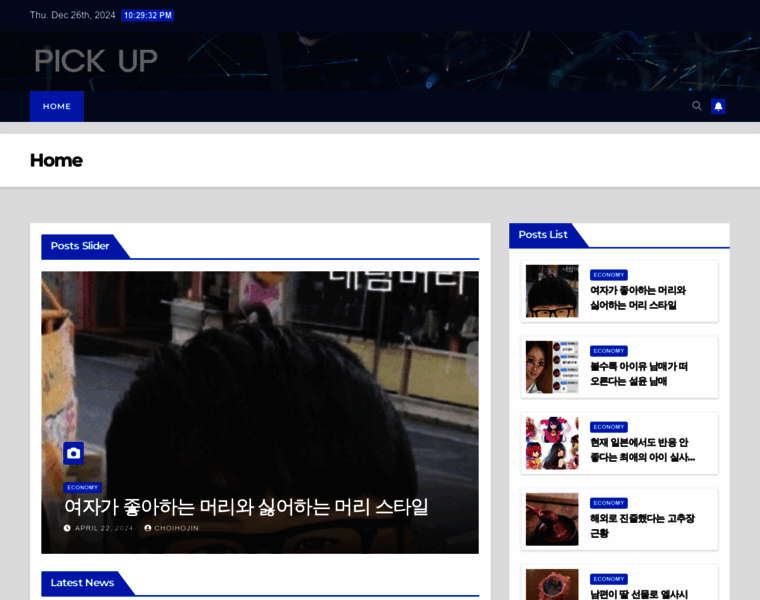Open post 해외로 진출했다는 고추장 근황
760x600 pixels.
642,526
